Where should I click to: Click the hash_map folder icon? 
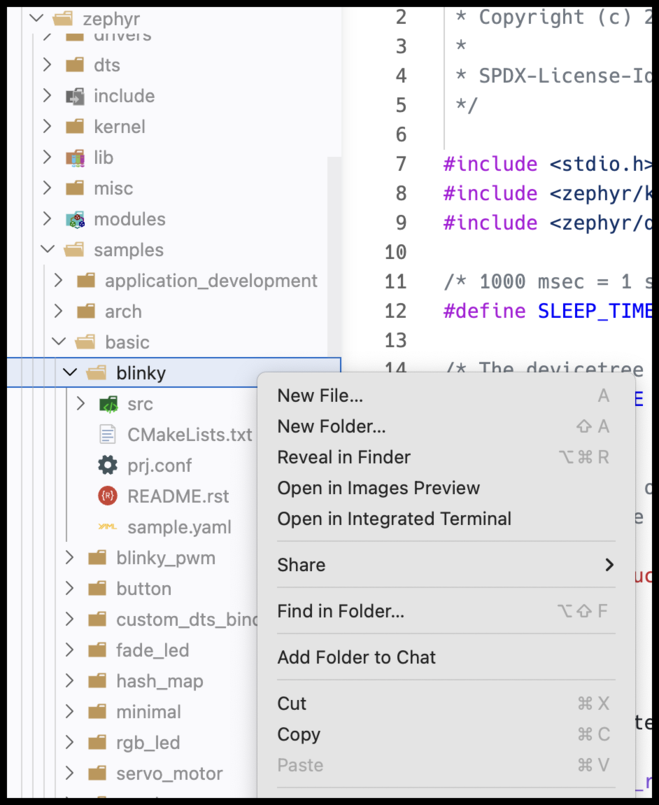click(x=98, y=681)
